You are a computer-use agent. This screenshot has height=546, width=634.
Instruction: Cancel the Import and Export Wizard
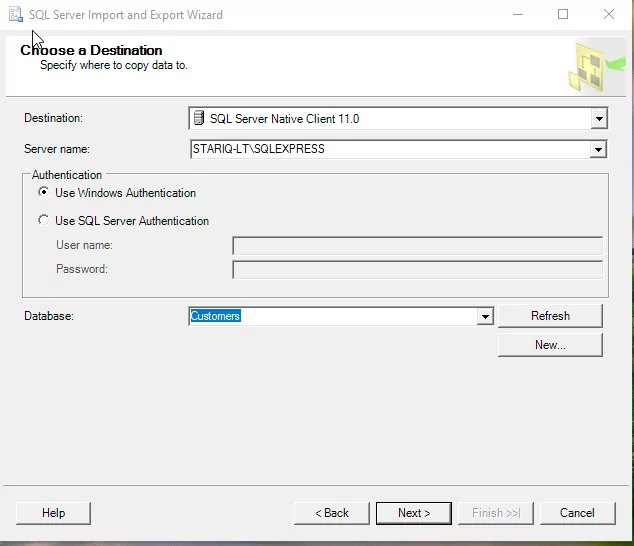coord(577,513)
